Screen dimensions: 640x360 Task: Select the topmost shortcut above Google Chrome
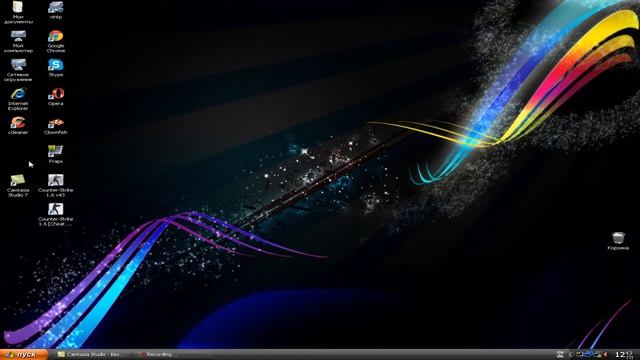point(56,10)
